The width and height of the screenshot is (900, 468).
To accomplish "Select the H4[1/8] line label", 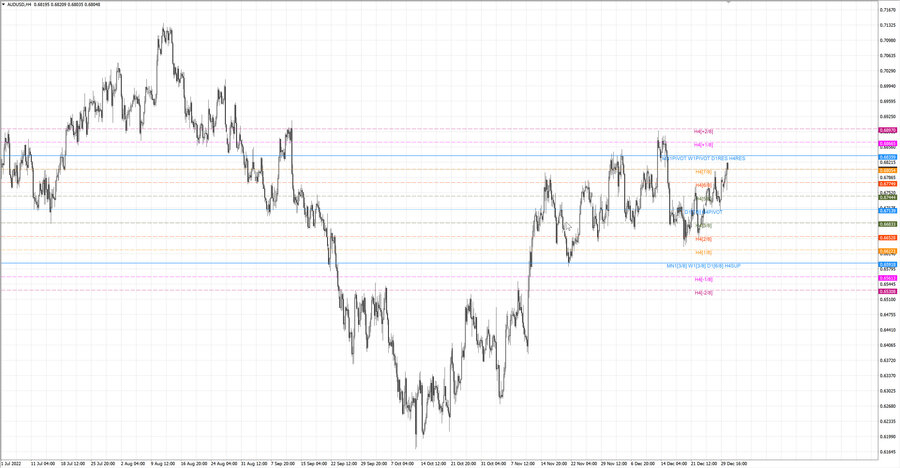I will (x=704, y=252).
